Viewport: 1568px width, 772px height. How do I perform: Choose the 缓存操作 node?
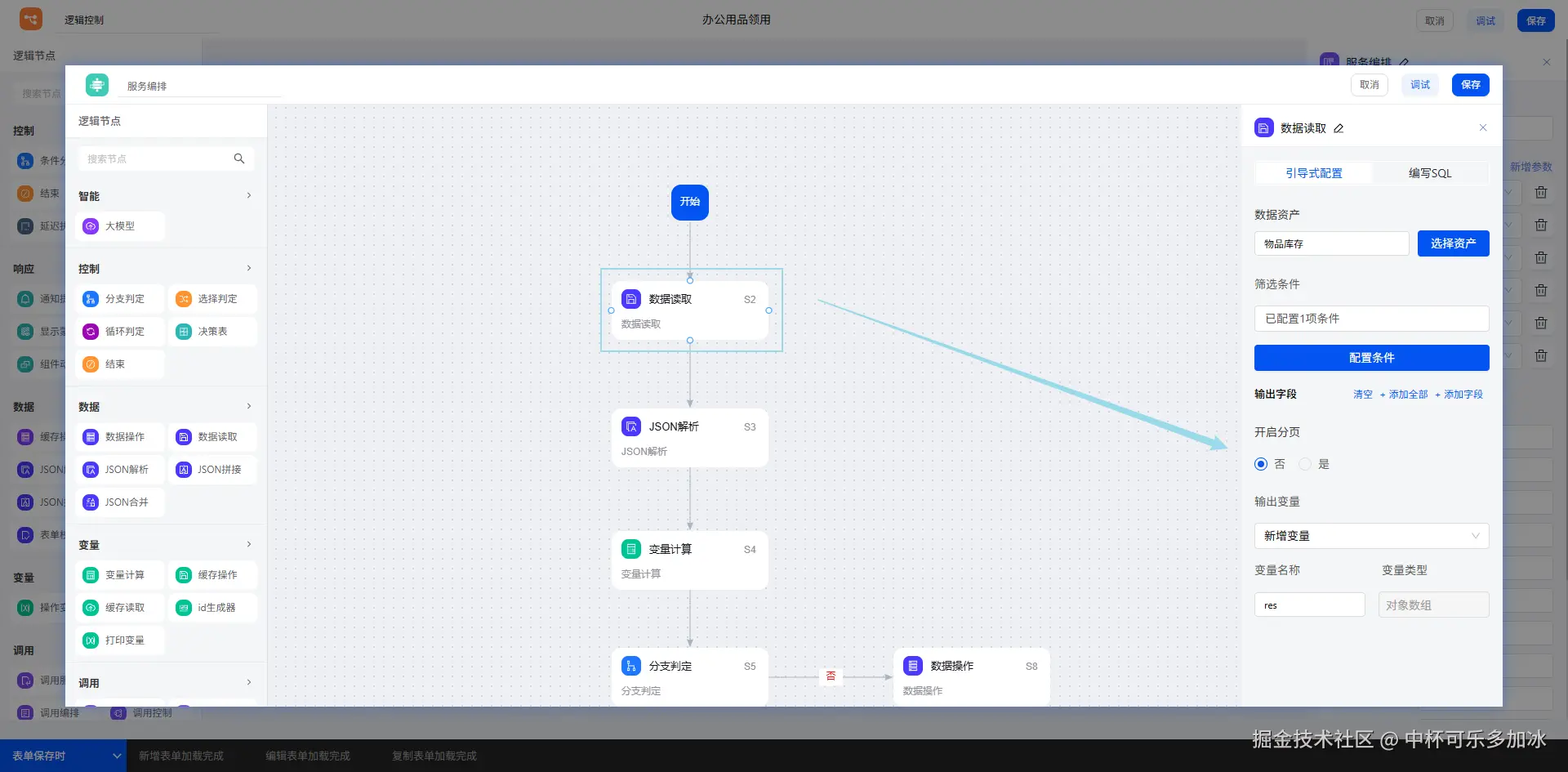[213, 575]
